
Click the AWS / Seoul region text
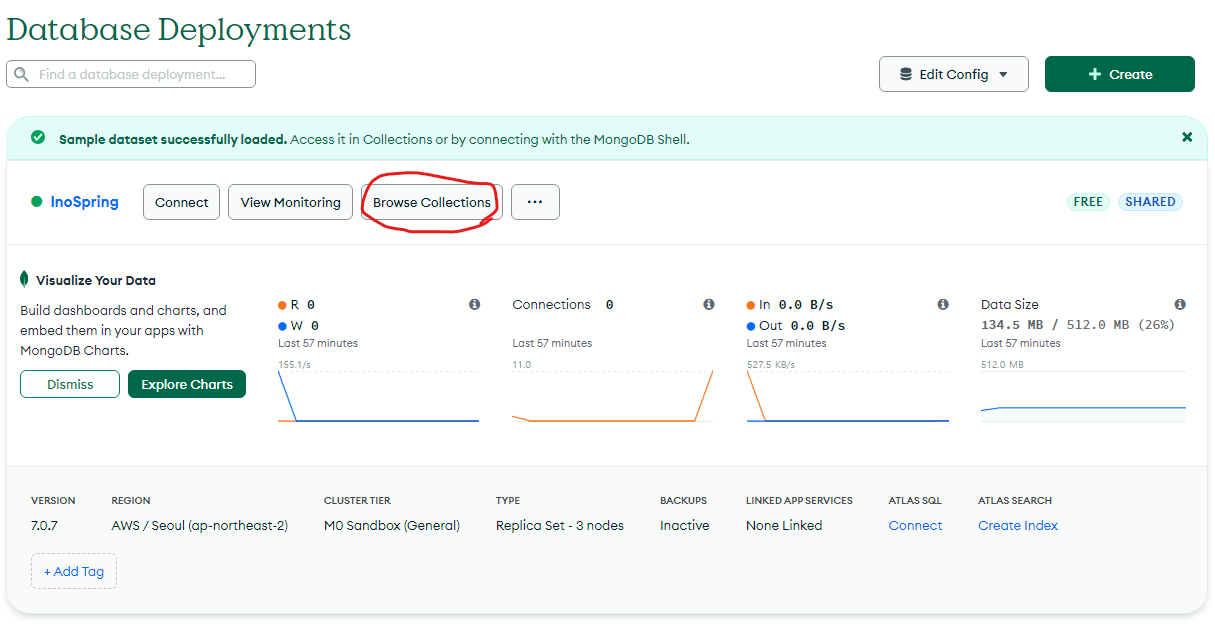pyautogui.click(x=200, y=525)
